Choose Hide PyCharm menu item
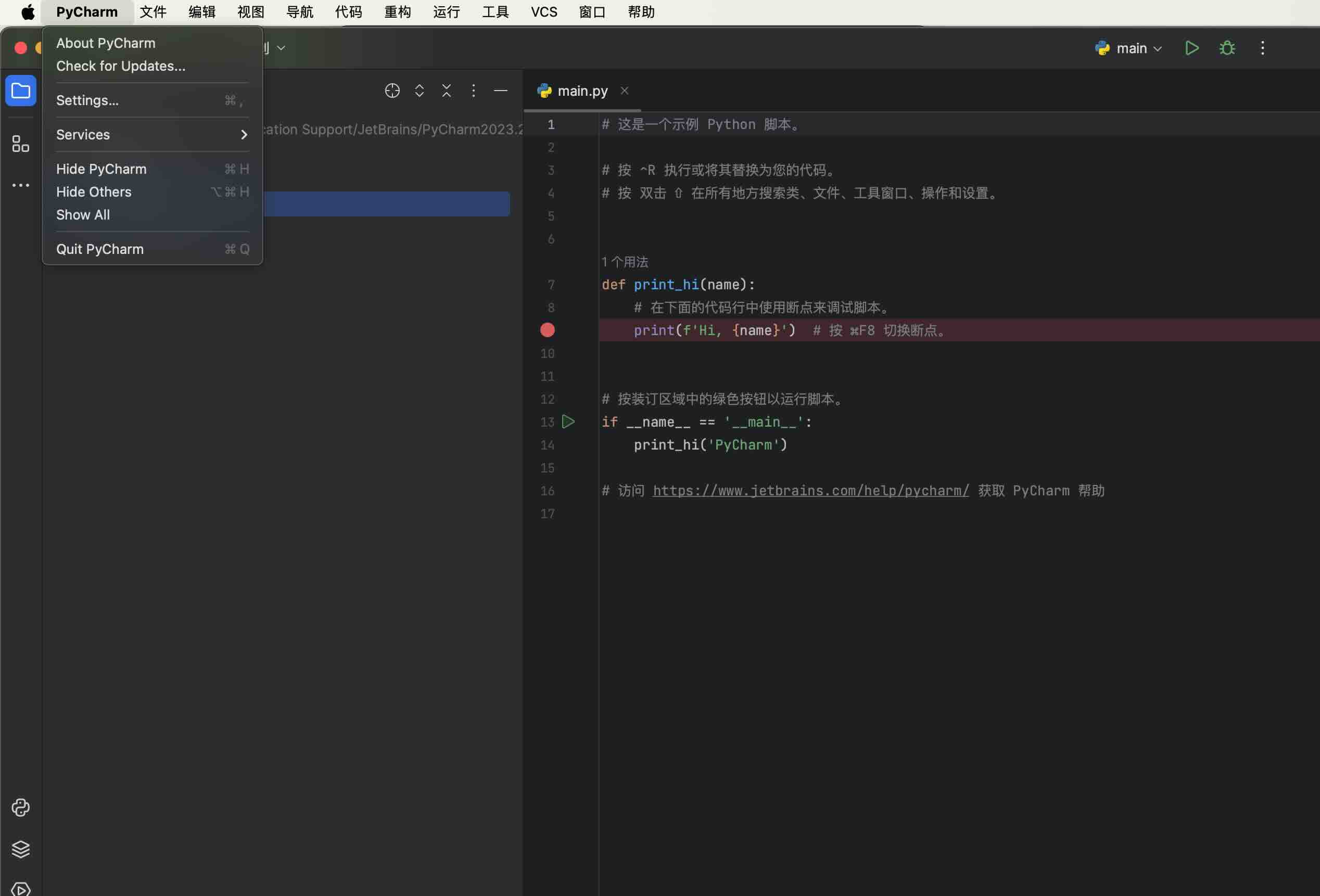This screenshot has height=896, width=1320. click(x=152, y=169)
